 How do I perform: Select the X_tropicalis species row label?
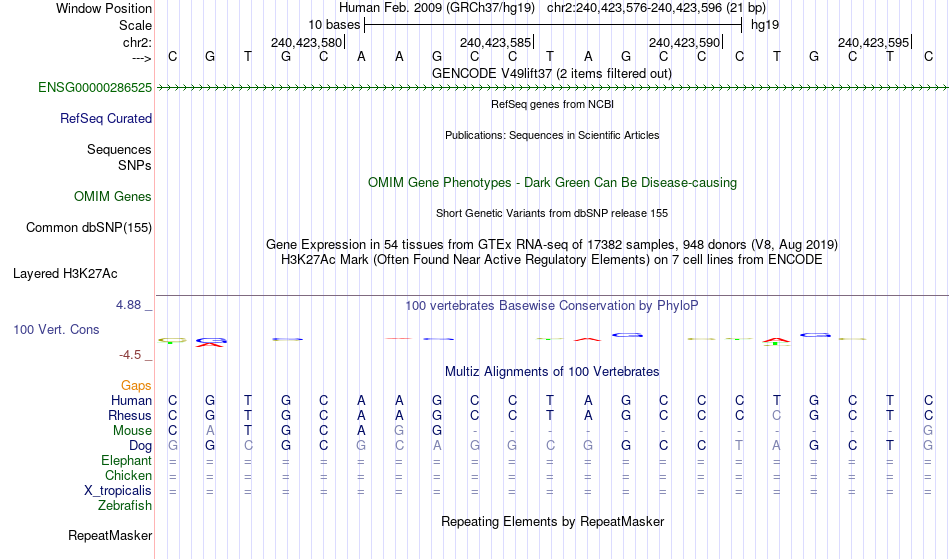point(118,491)
